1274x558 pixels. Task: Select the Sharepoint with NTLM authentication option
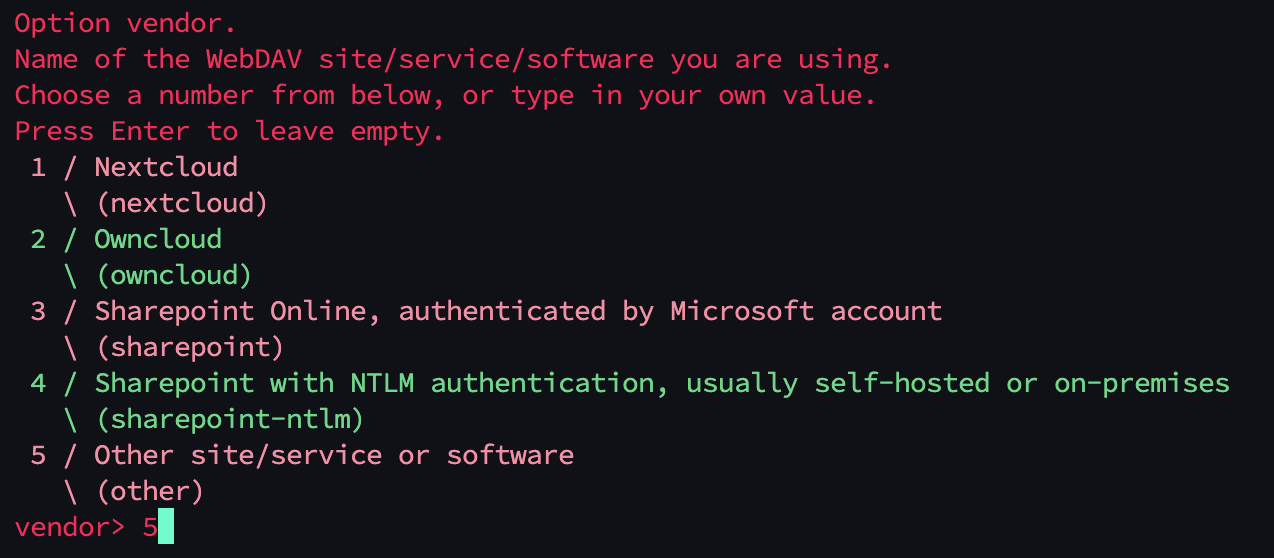(661, 383)
